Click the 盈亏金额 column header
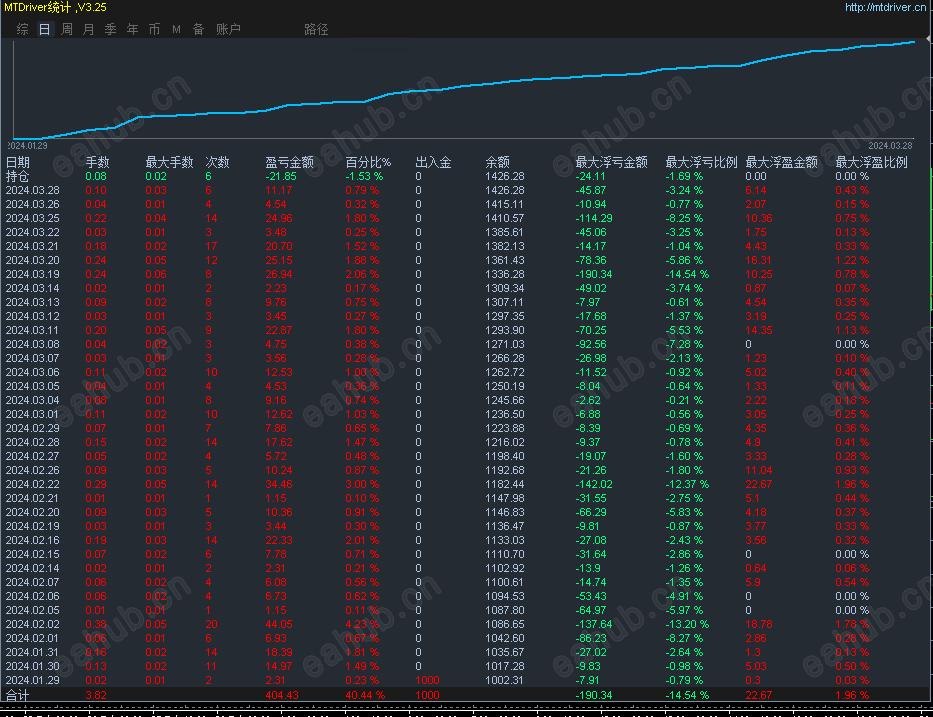The height and width of the screenshot is (717, 933). (289, 162)
